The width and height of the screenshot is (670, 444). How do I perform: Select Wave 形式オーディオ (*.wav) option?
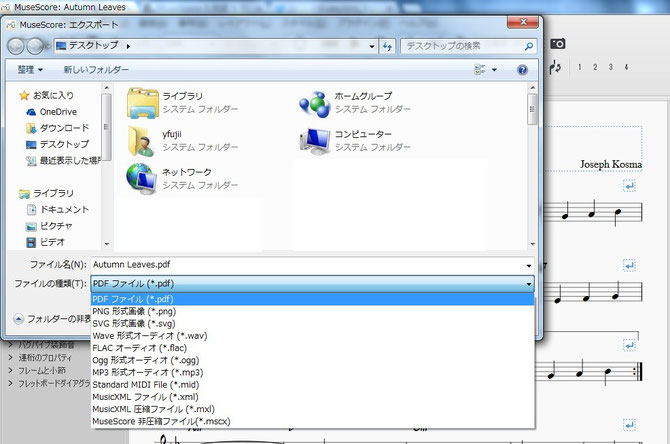tap(313, 336)
